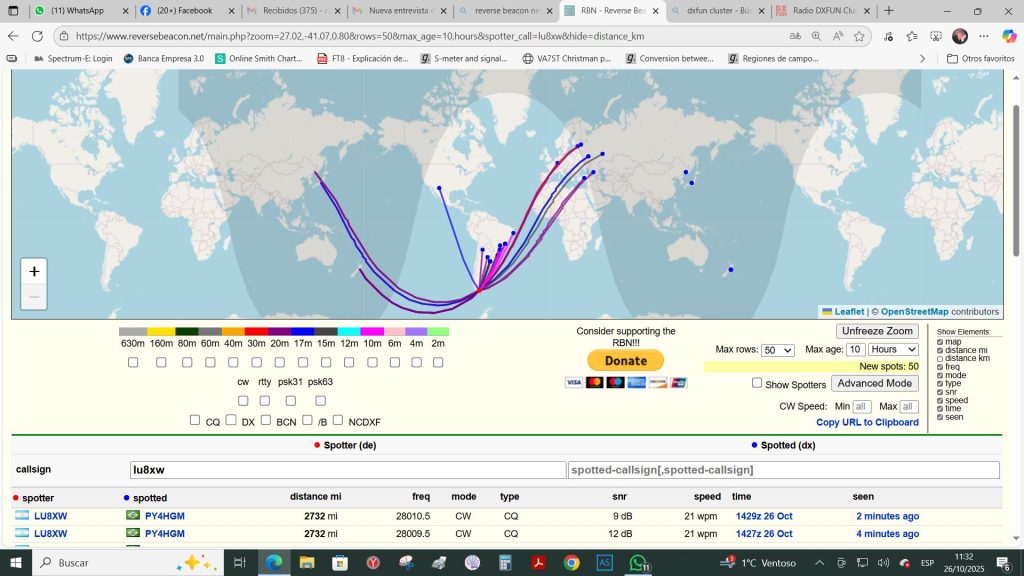This screenshot has height=576, width=1024.
Task: Launch Google Chrome from the taskbar
Action: [x=571, y=563]
